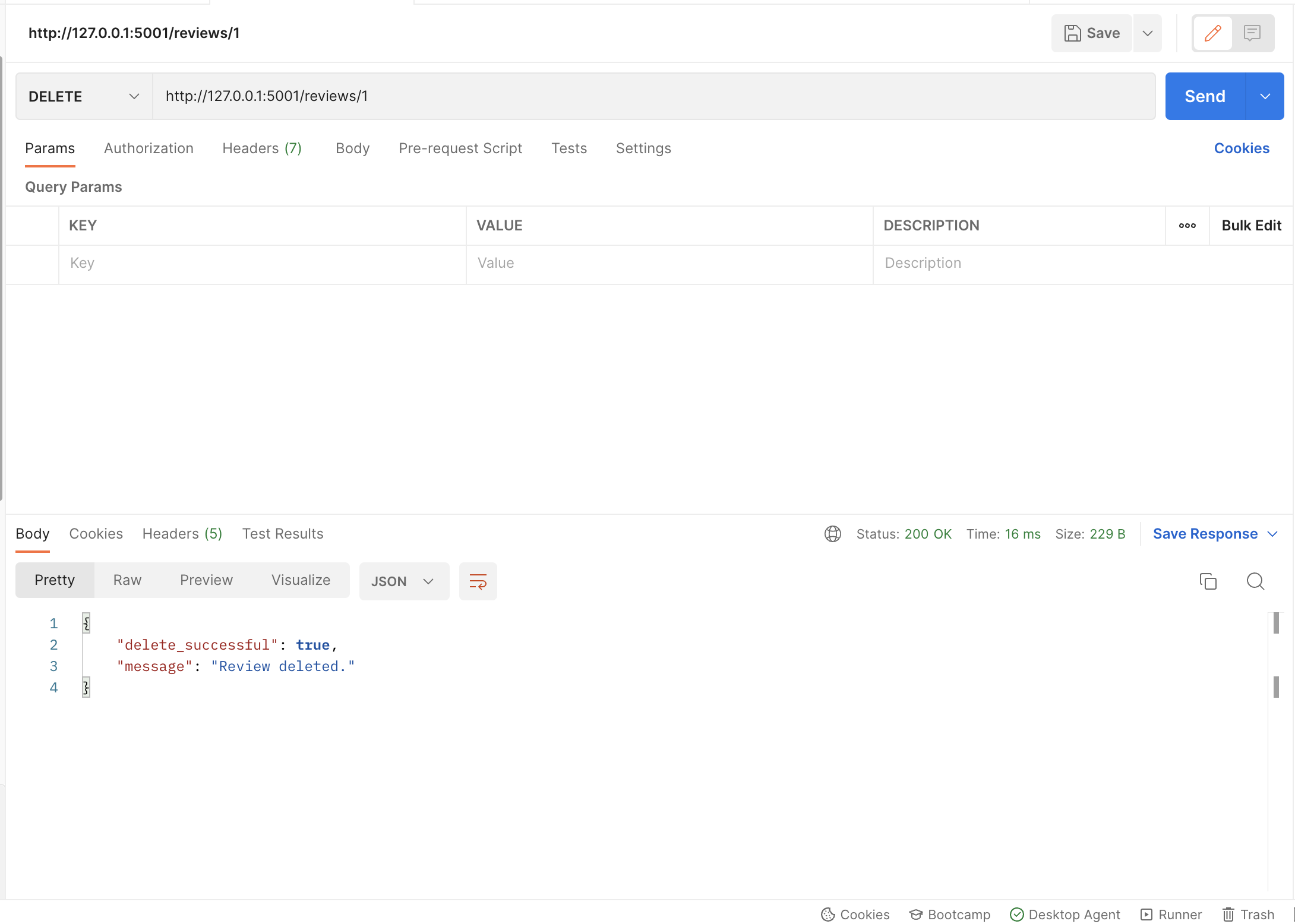The image size is (1295, 924).
Task: Expand the Send button dropdown arrow
Action: pos(1265,95)
